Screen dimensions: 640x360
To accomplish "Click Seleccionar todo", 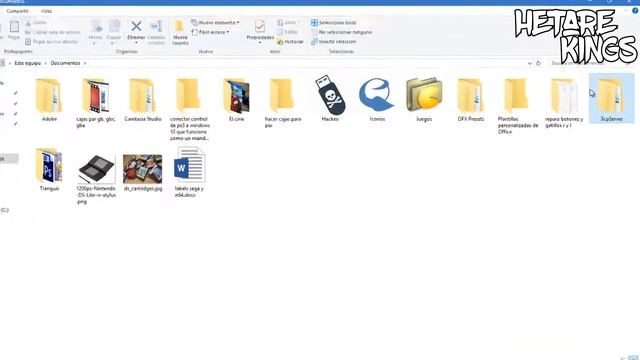I will [x=333, y=22].
